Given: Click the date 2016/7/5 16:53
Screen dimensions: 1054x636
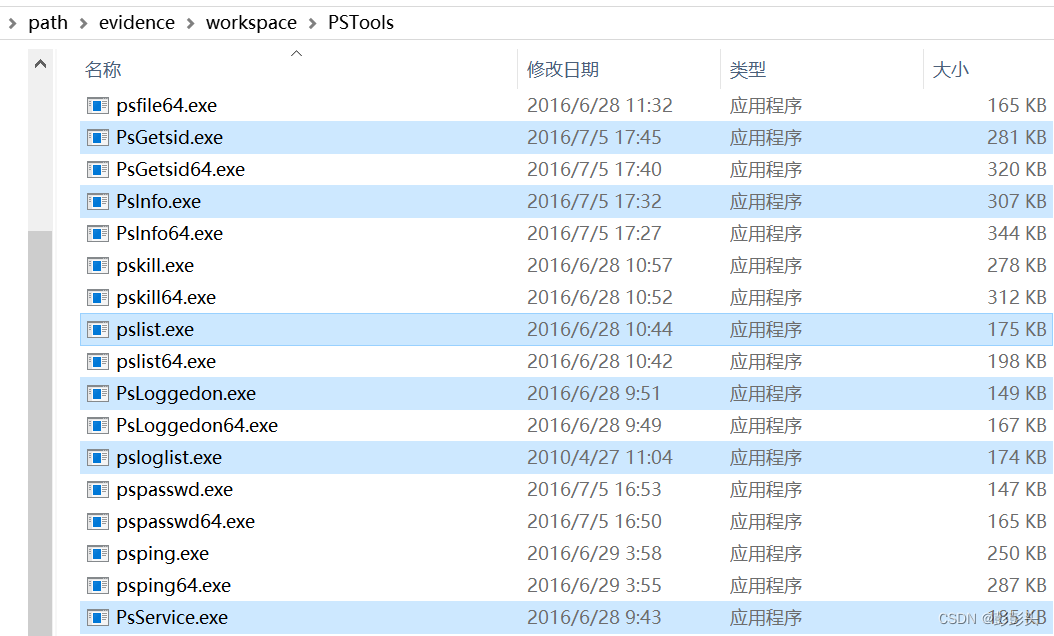Looking at the screenshot, I should (594, 490).
